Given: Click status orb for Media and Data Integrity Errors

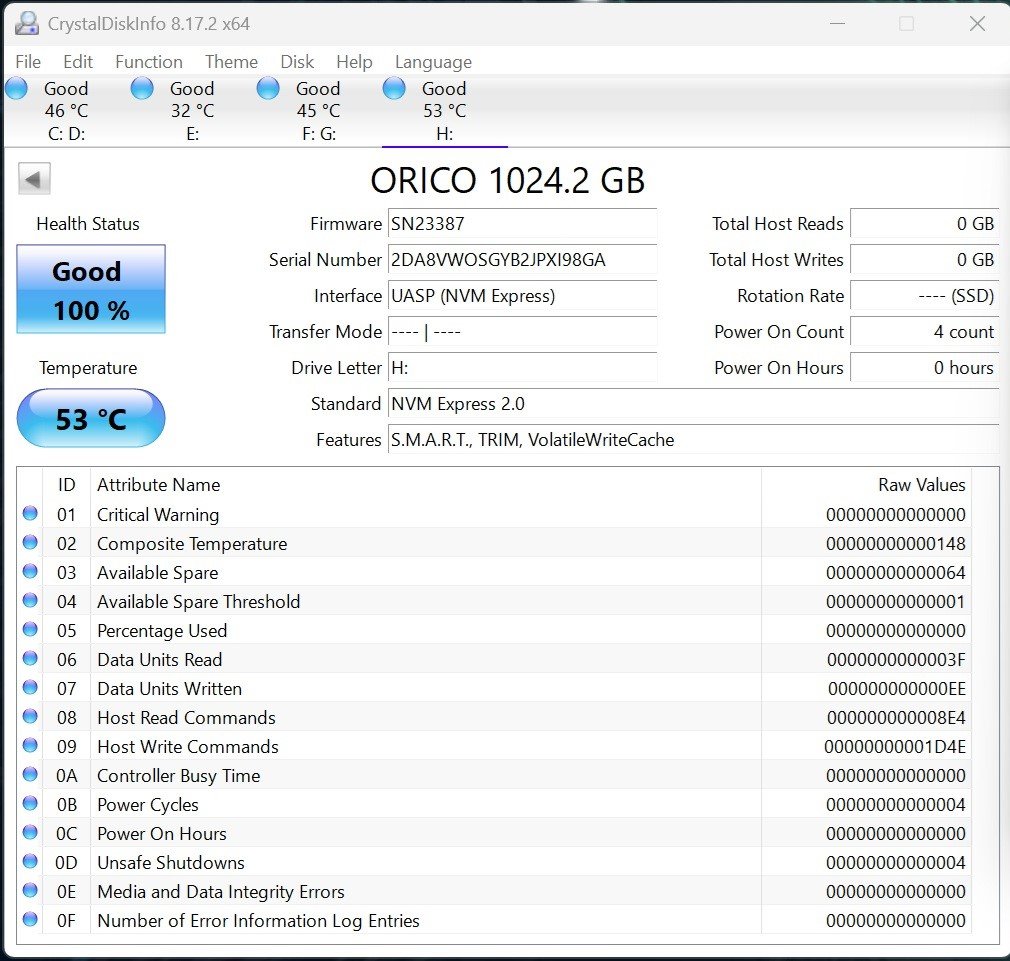Looking at the screenshot, I should point(30,890).
